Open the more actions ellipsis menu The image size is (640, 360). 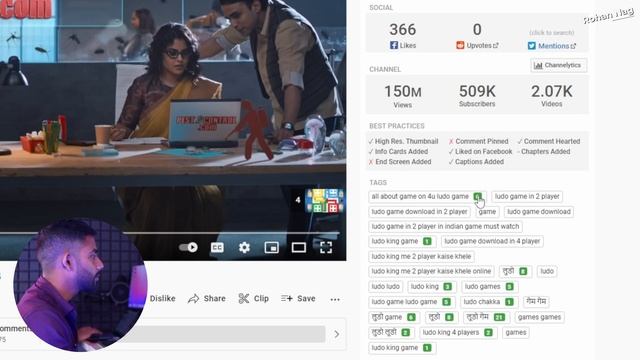pyautogui.click(x=335, y=299)
